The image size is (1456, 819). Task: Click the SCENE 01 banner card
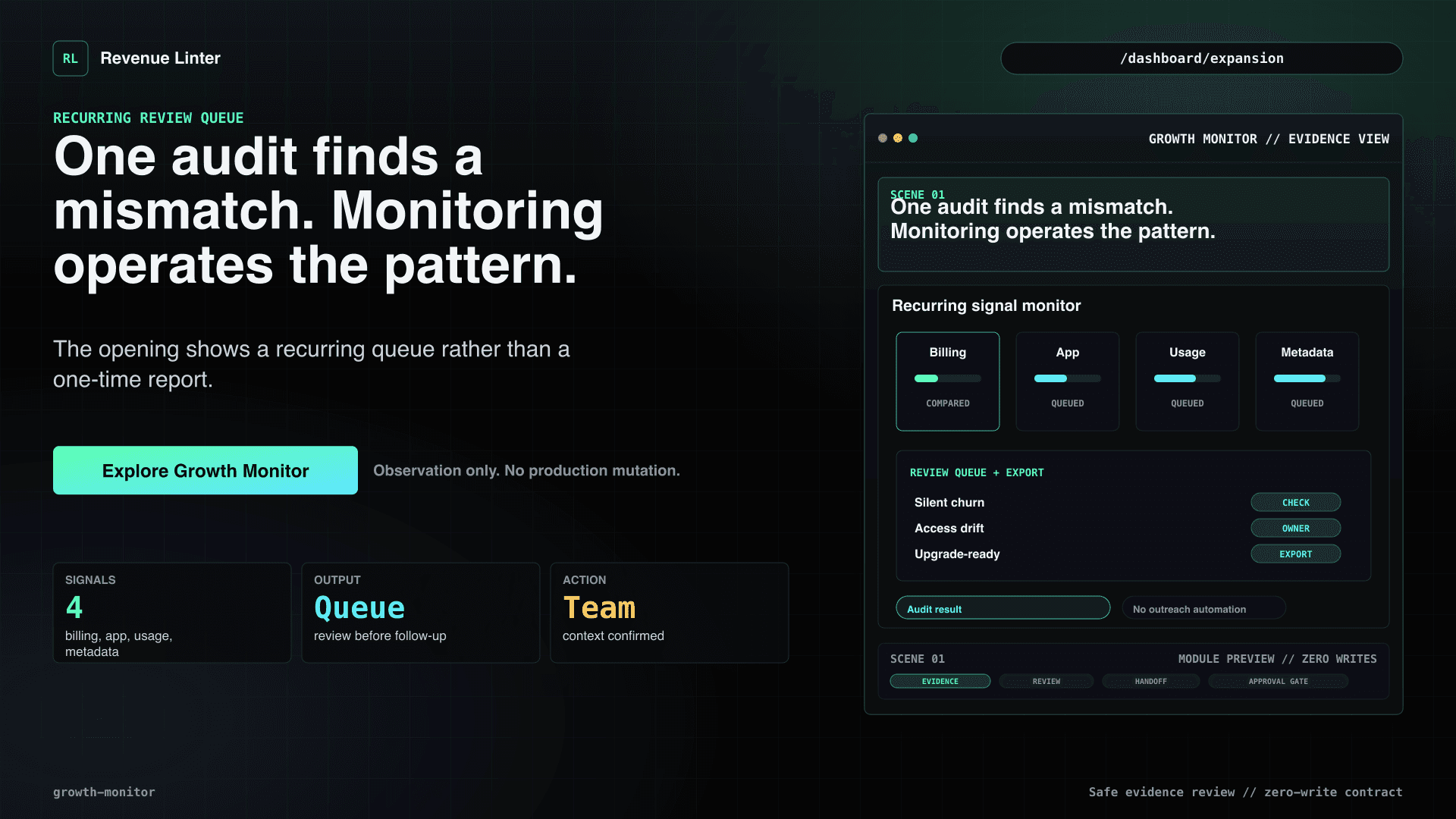[x=1134, y=224]
